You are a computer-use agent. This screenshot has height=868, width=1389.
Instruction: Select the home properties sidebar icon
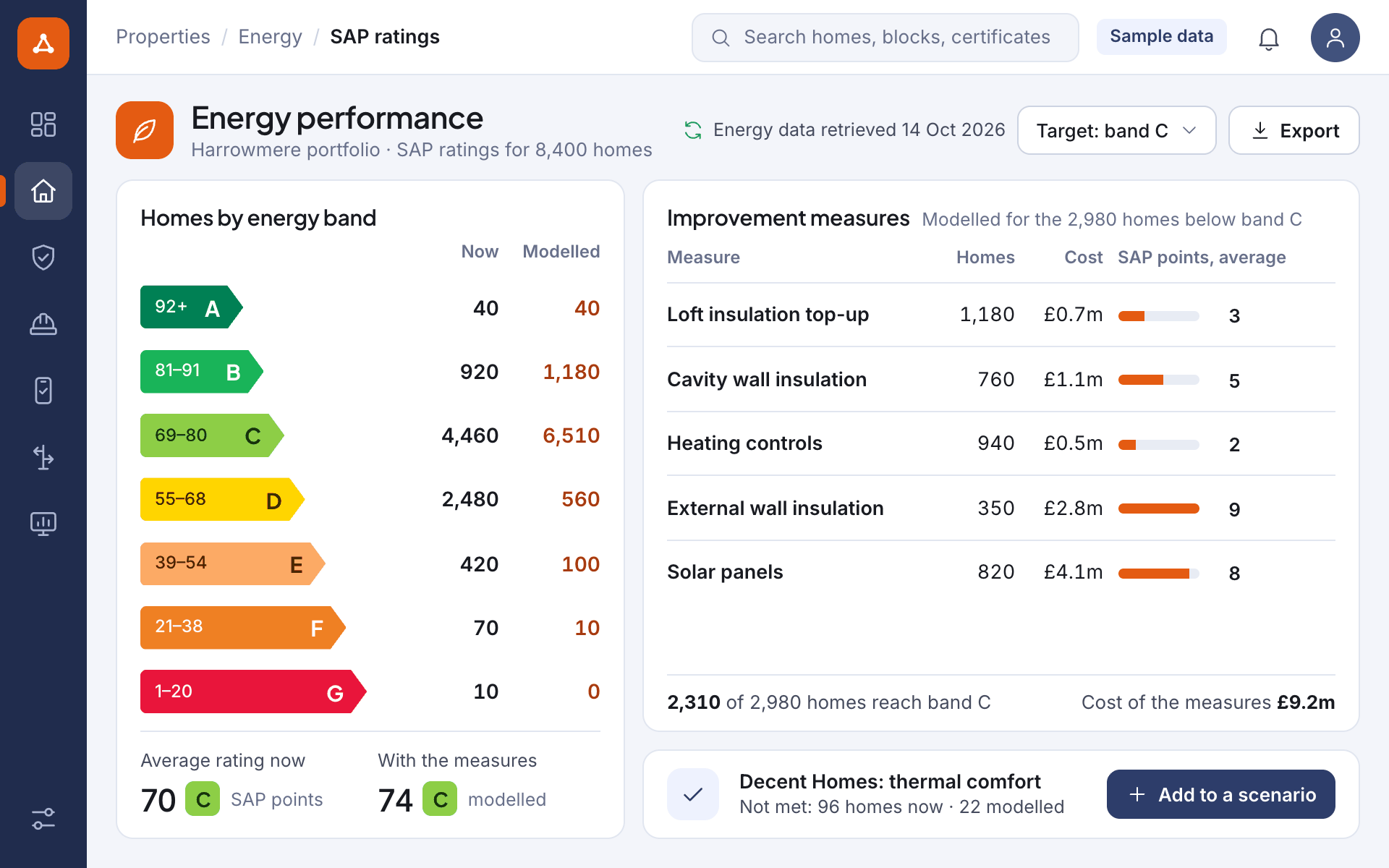[x=43, y=191]
